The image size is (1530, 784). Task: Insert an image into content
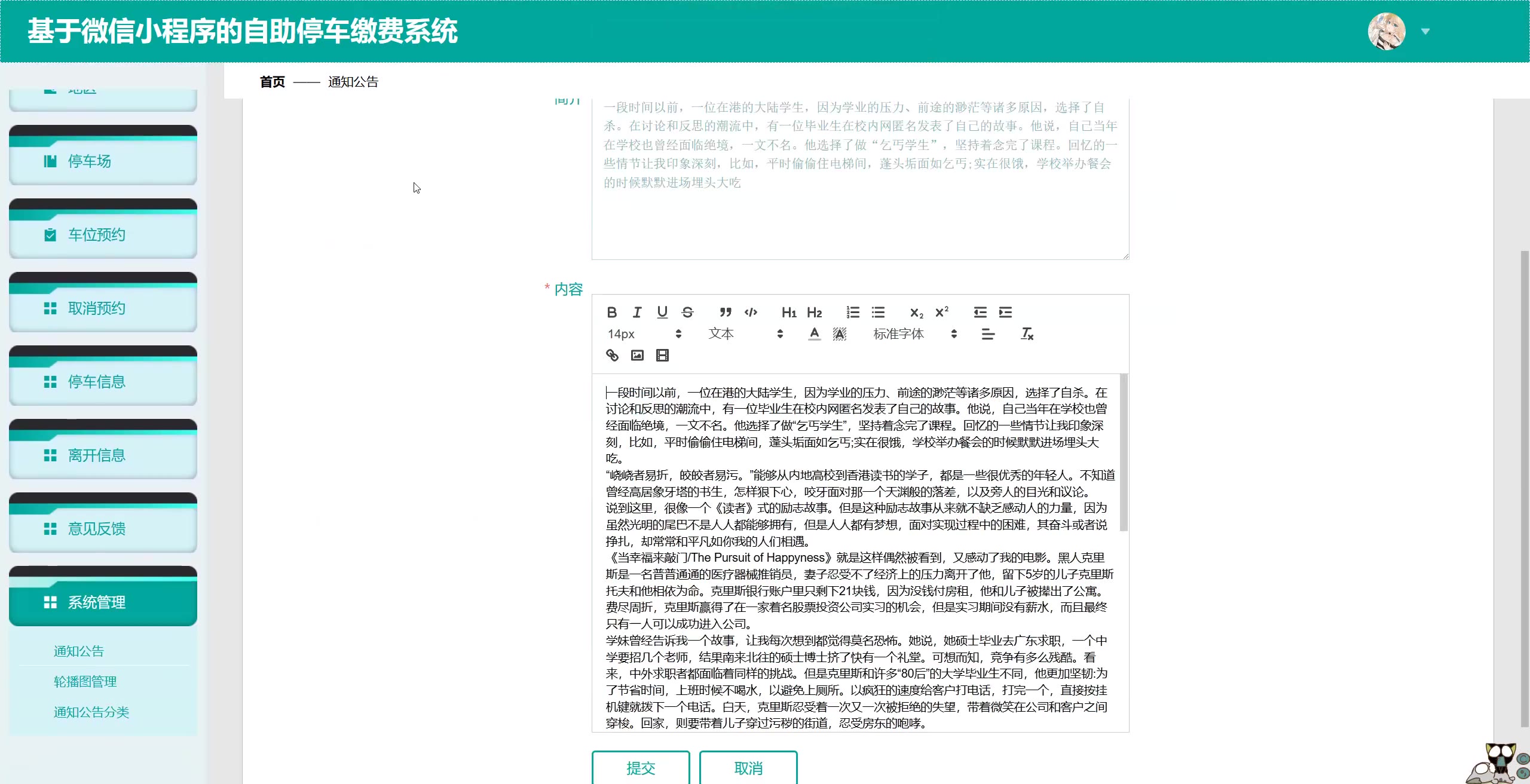pyautogui.click(x=637, y=356)
